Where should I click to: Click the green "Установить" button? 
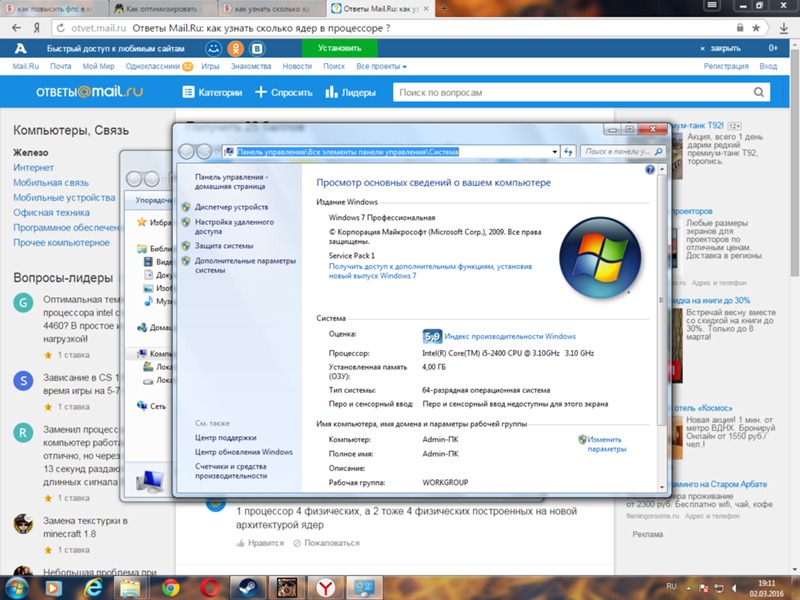[340, 48]
